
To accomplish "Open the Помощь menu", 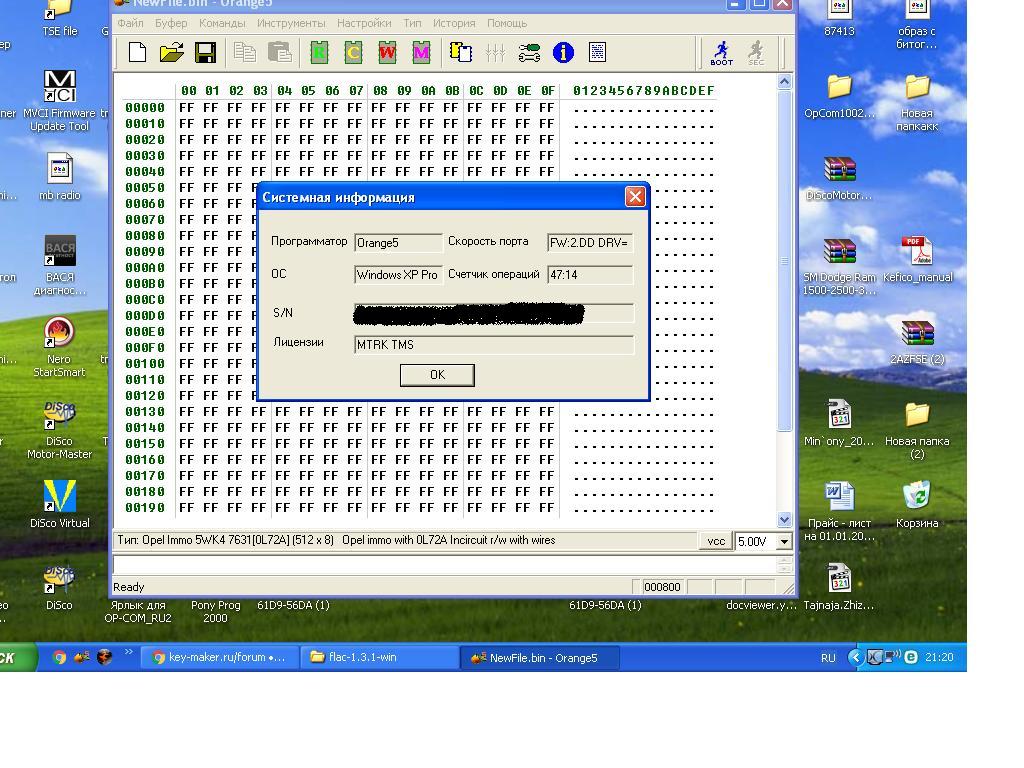I will (x=507, y=23).
